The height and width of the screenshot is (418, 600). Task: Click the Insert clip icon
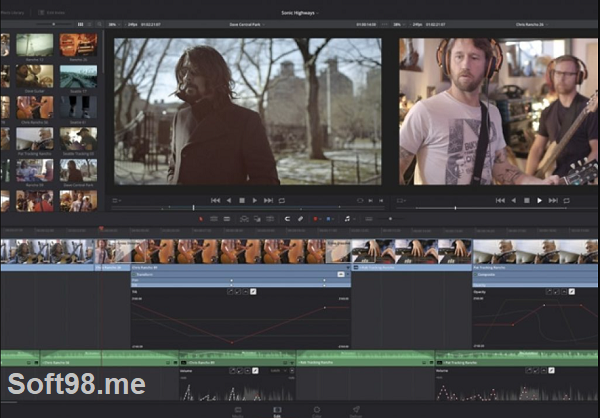pos(244,219)
